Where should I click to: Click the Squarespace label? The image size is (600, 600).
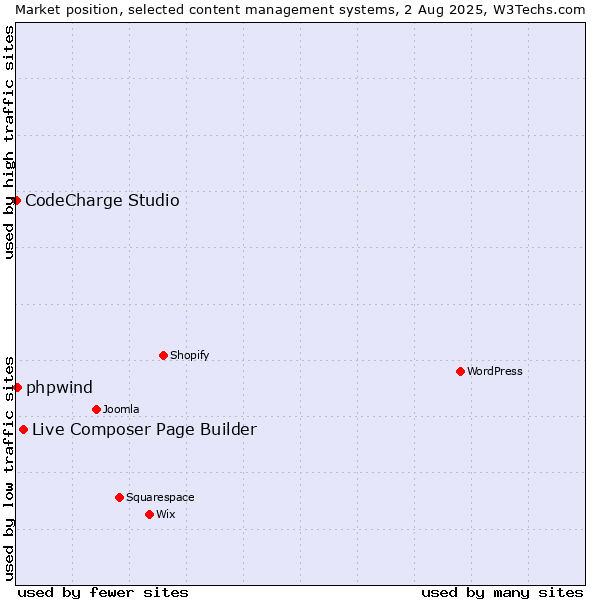tap(160, 497)
